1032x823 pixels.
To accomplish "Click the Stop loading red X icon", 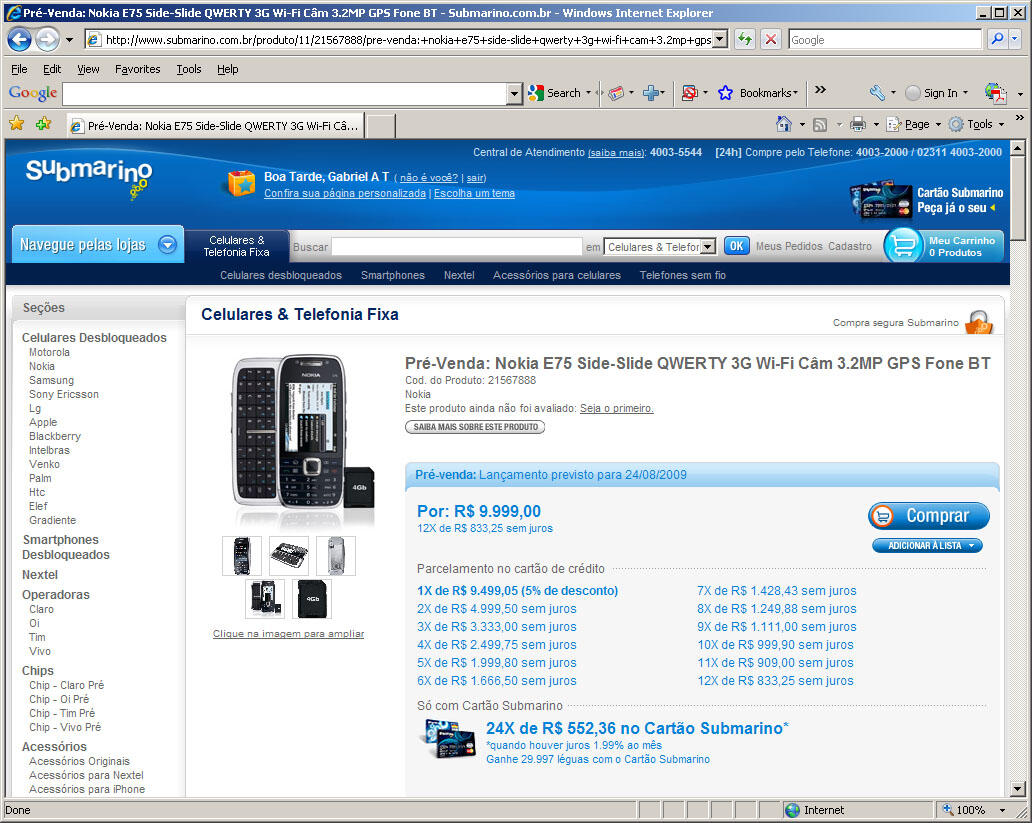I will [770, 39].
